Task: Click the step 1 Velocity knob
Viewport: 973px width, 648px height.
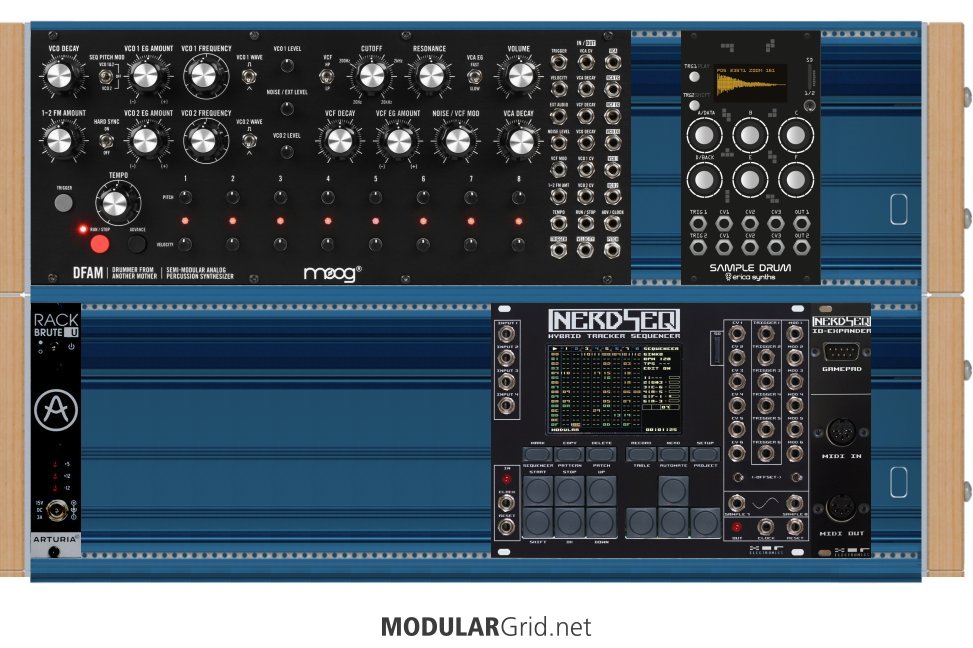Action: (x=185, y=244)
